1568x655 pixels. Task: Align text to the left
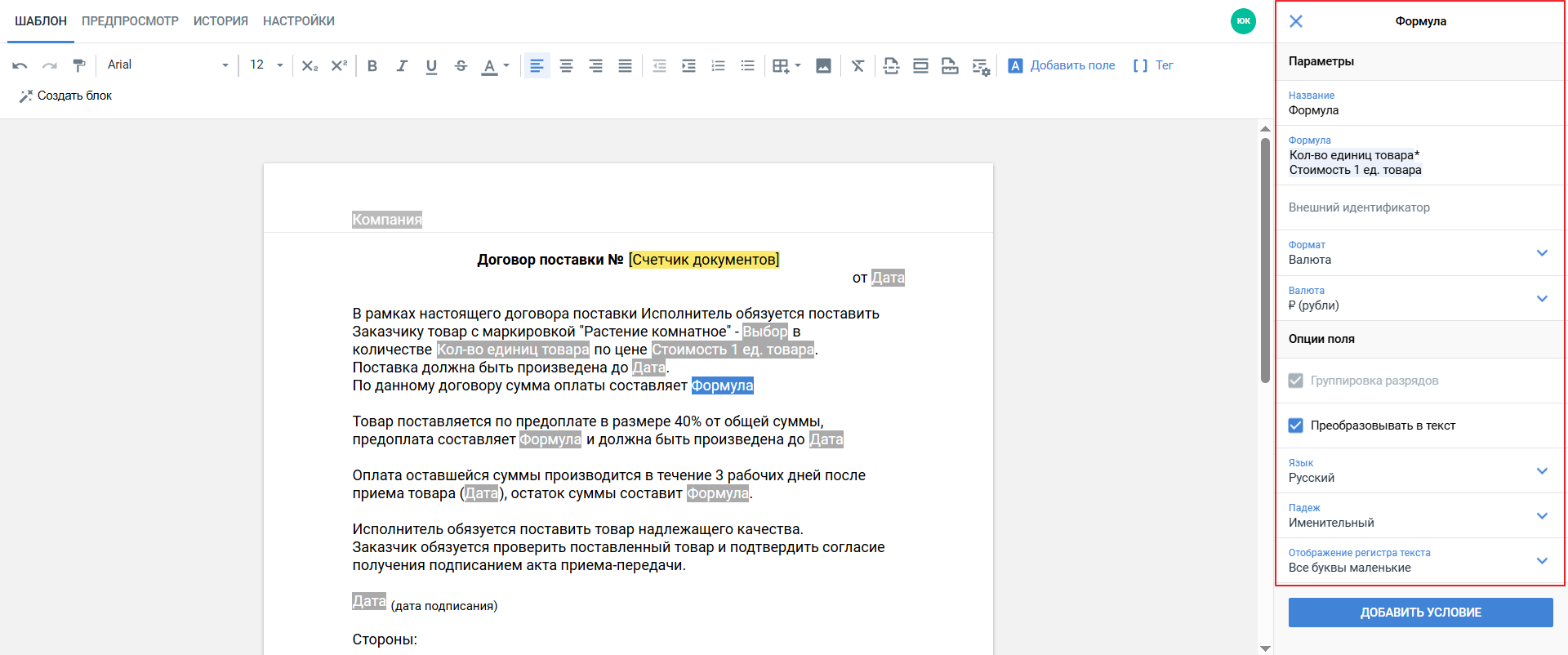pyautogui.click(x=537, y=65)
